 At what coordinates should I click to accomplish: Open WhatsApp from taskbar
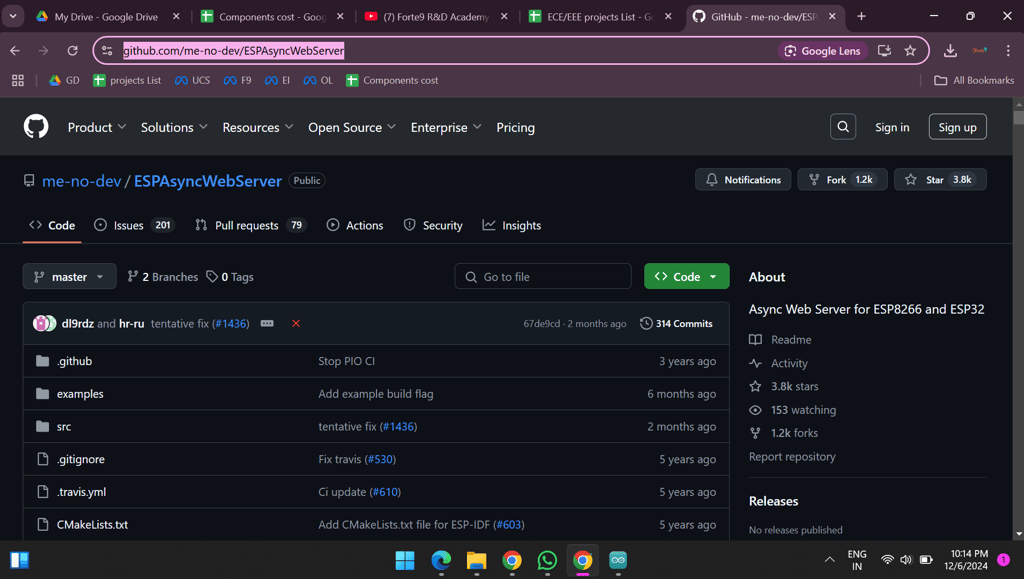point(547,560)
